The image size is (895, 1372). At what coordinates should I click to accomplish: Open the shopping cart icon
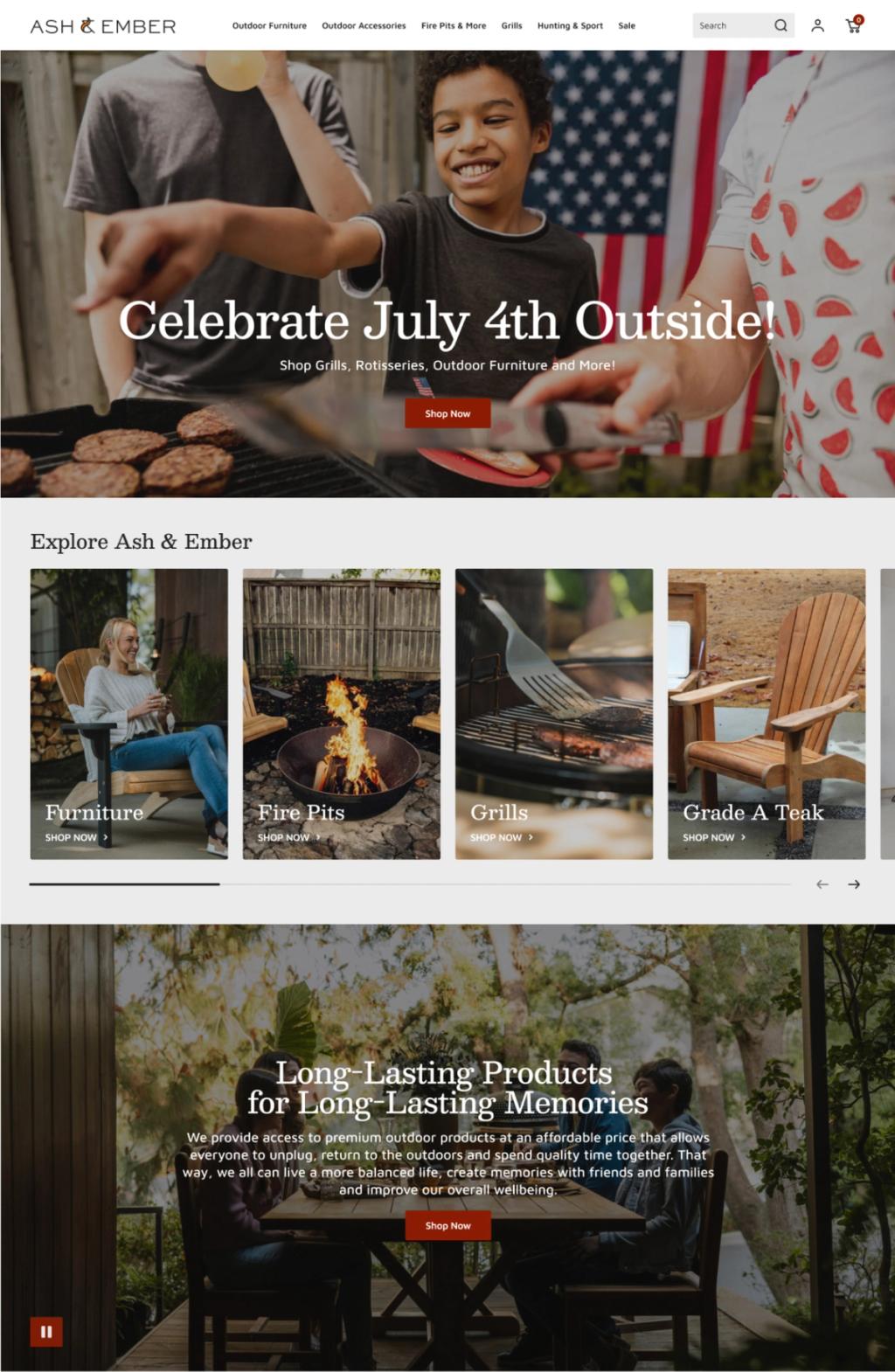[855, 24]
